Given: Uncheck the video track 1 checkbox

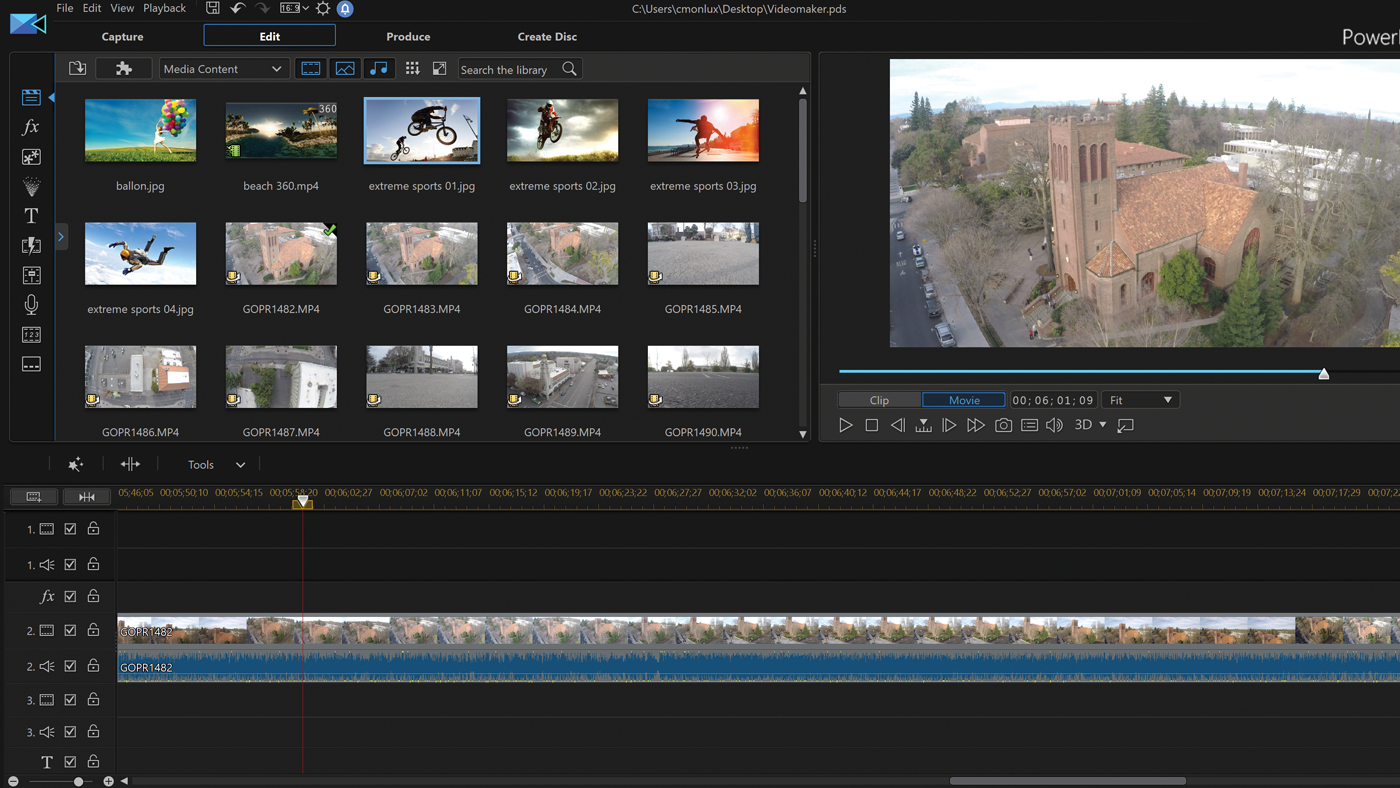Looking at the screenshot, I should pos(70,529).
